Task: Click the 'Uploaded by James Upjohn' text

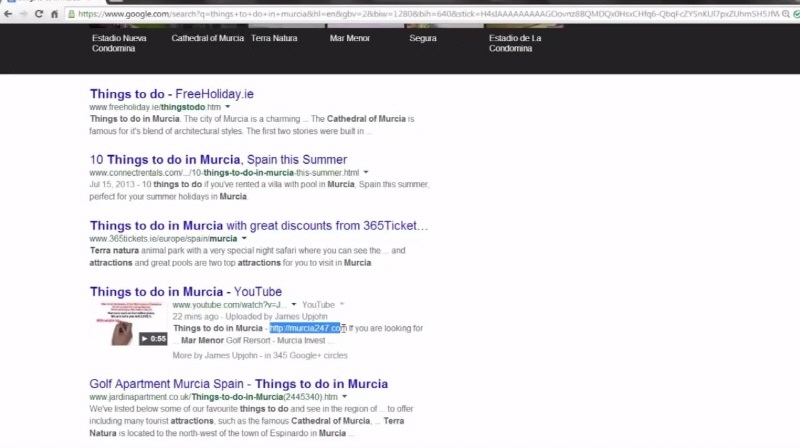Action: click(x=277, y=316)
